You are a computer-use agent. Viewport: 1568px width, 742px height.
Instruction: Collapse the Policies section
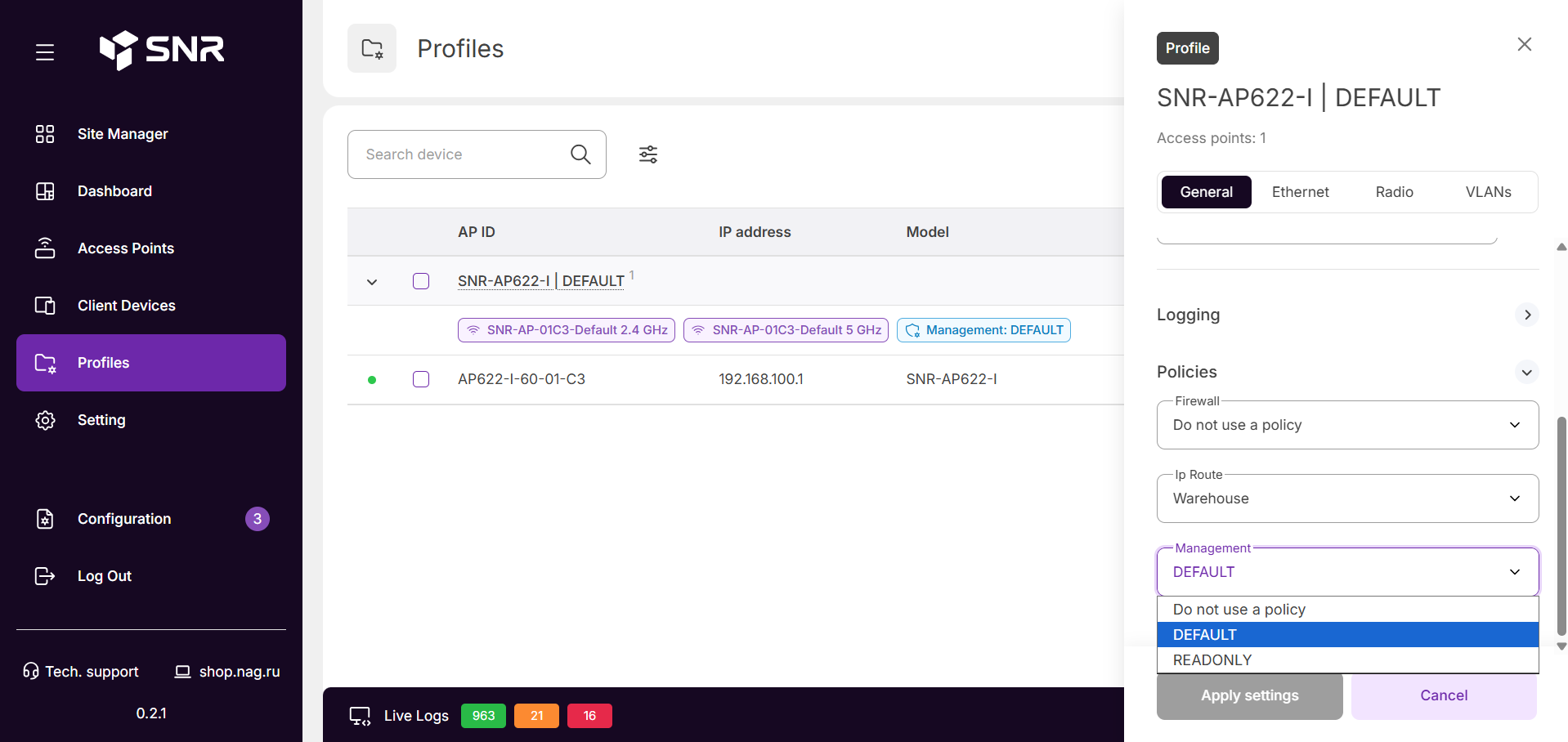[1527, 372]
